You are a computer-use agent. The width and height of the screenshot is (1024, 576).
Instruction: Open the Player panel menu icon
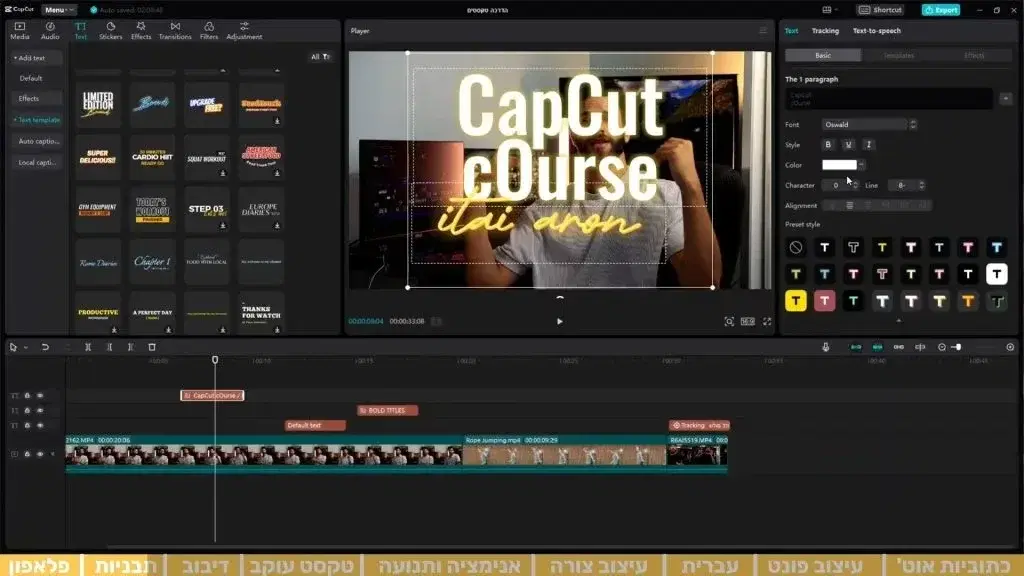pos(763,31)
